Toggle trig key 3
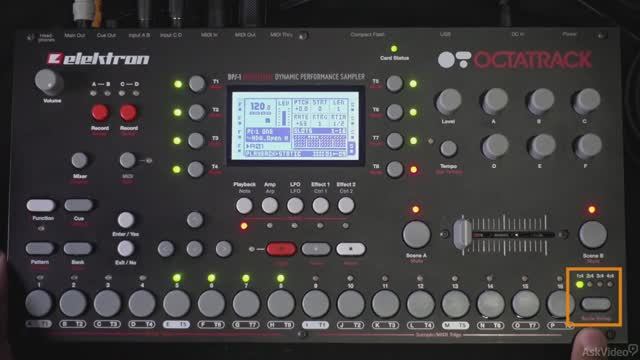 pyautogui.click(x=107, y=304)
